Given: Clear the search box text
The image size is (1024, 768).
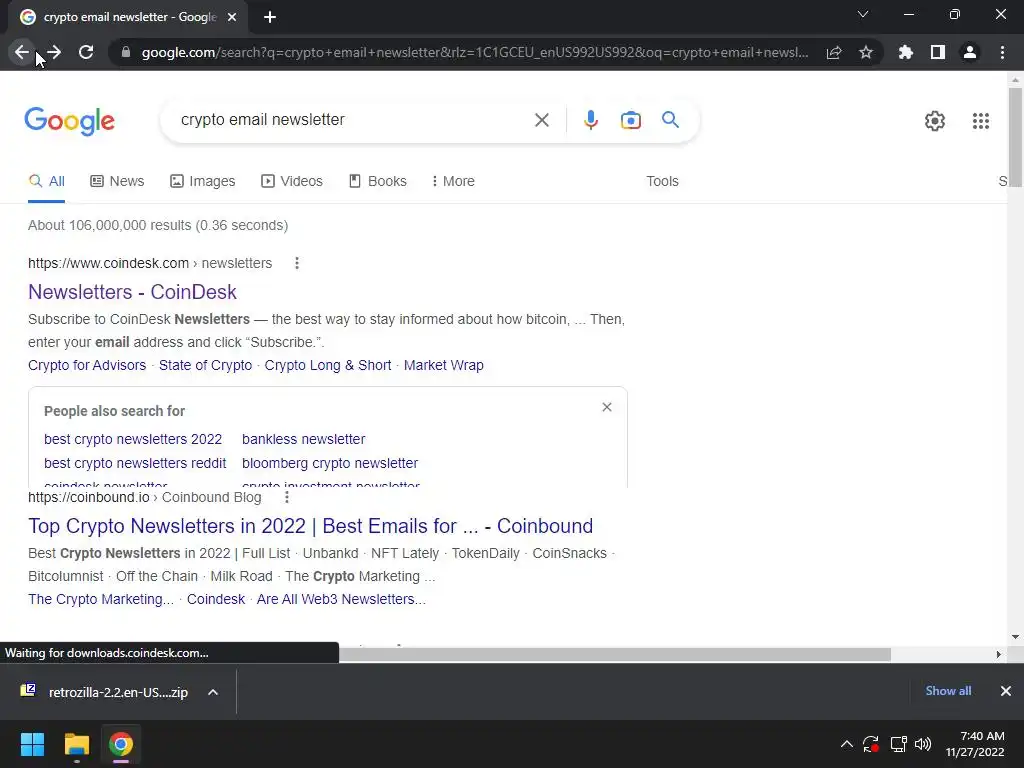Looking at the screenshot, I should pyautogui.click(x=541, y=120).
